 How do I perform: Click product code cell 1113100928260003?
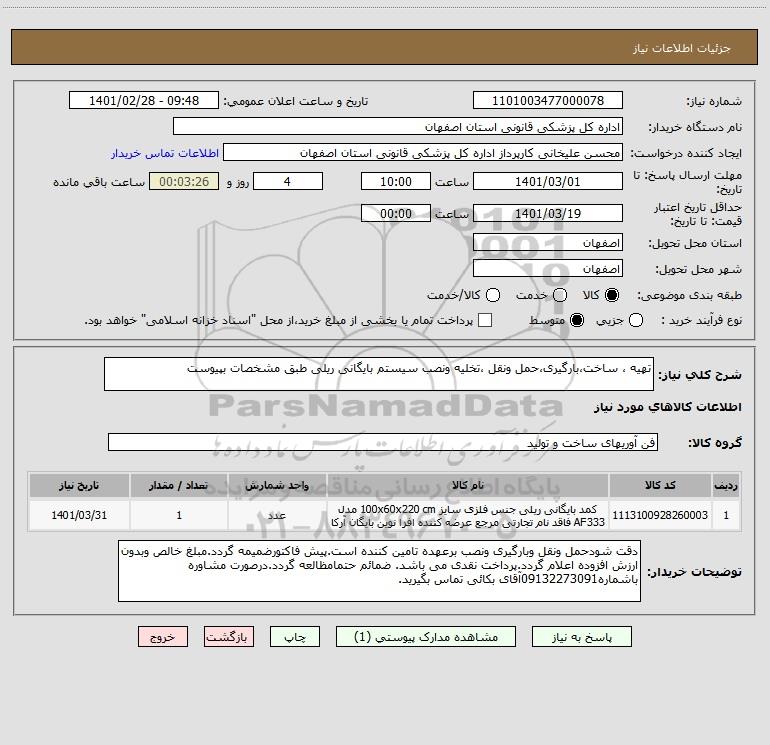[x=660, y=515]
